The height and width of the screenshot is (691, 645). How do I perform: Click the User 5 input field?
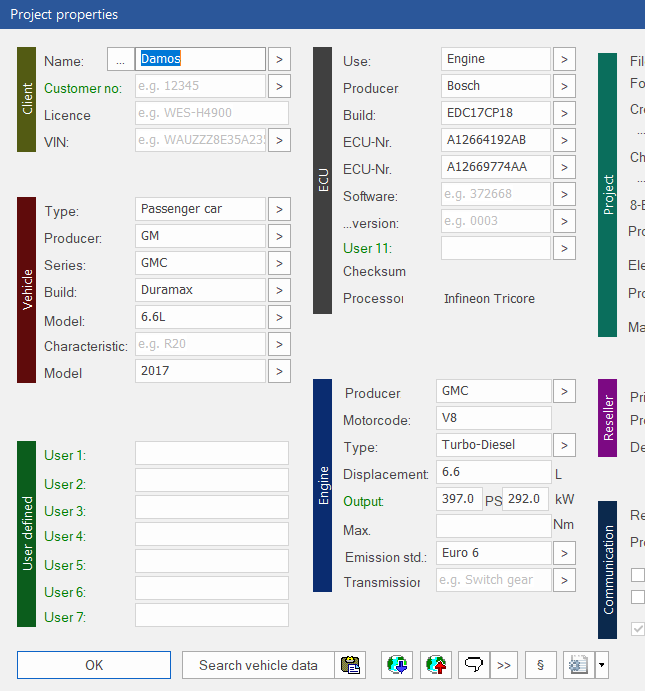tap(212, 561)
